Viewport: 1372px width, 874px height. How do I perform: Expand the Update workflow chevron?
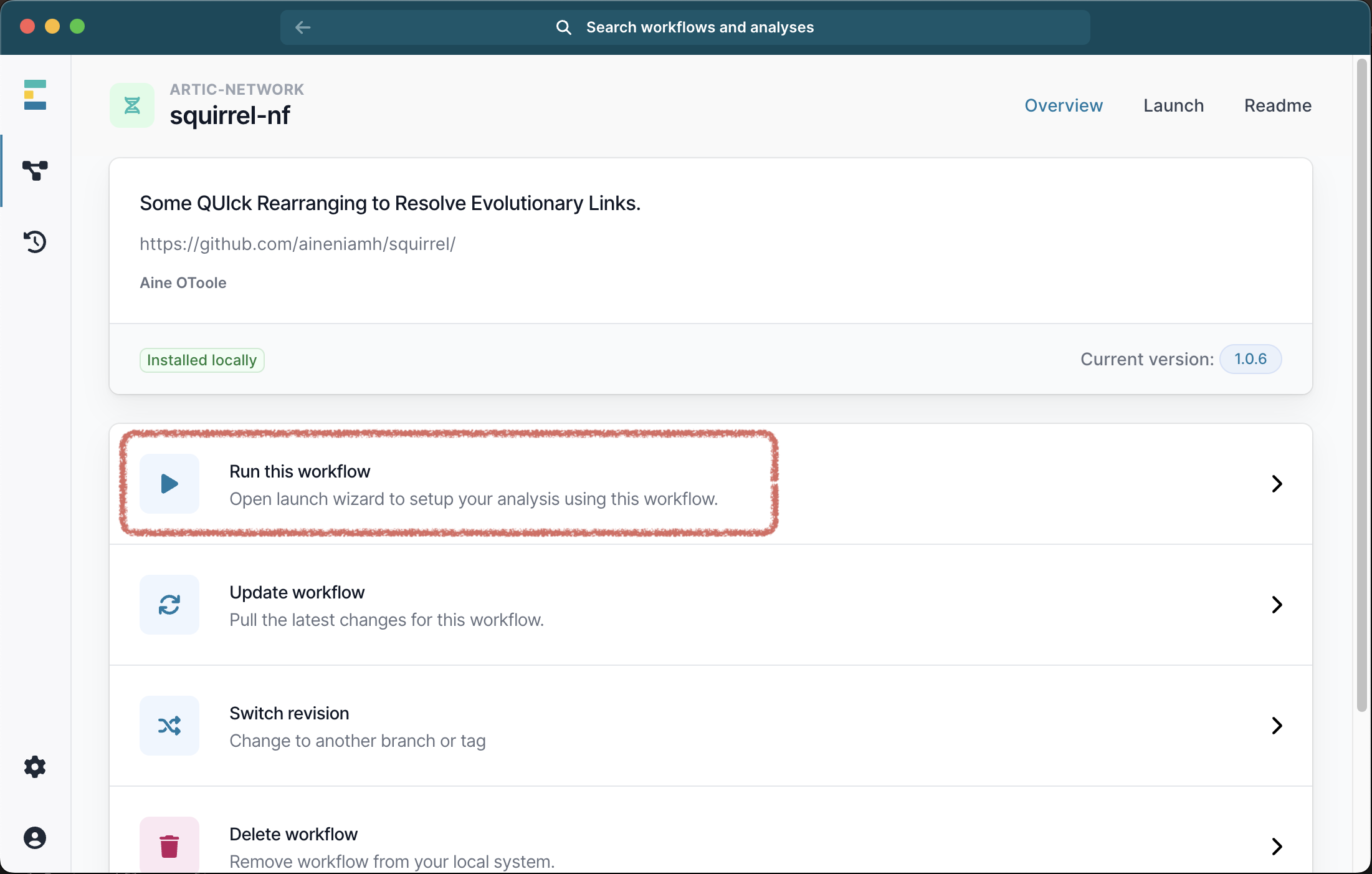[x=1277, y=605]
